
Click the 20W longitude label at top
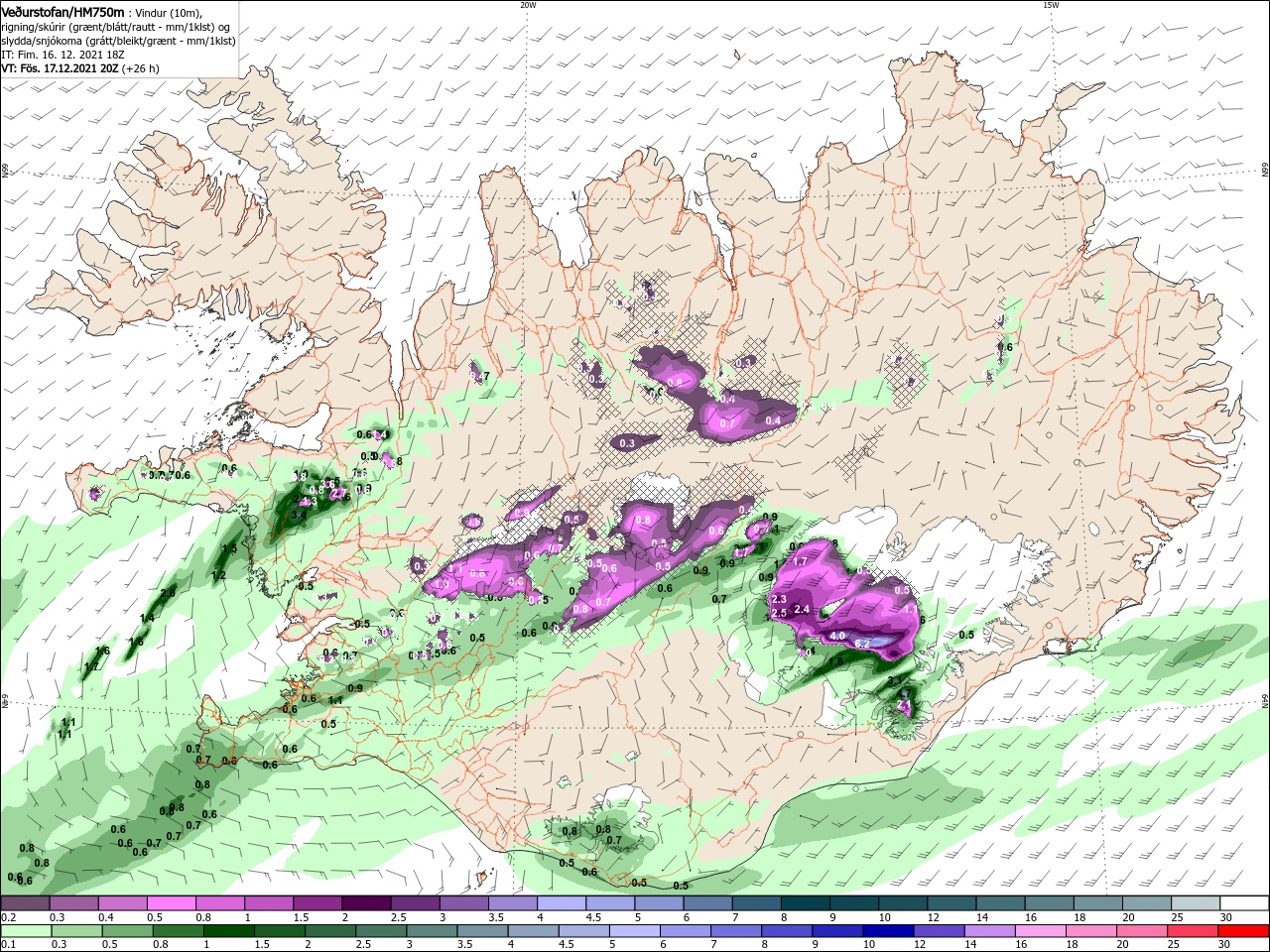point(528,5)
